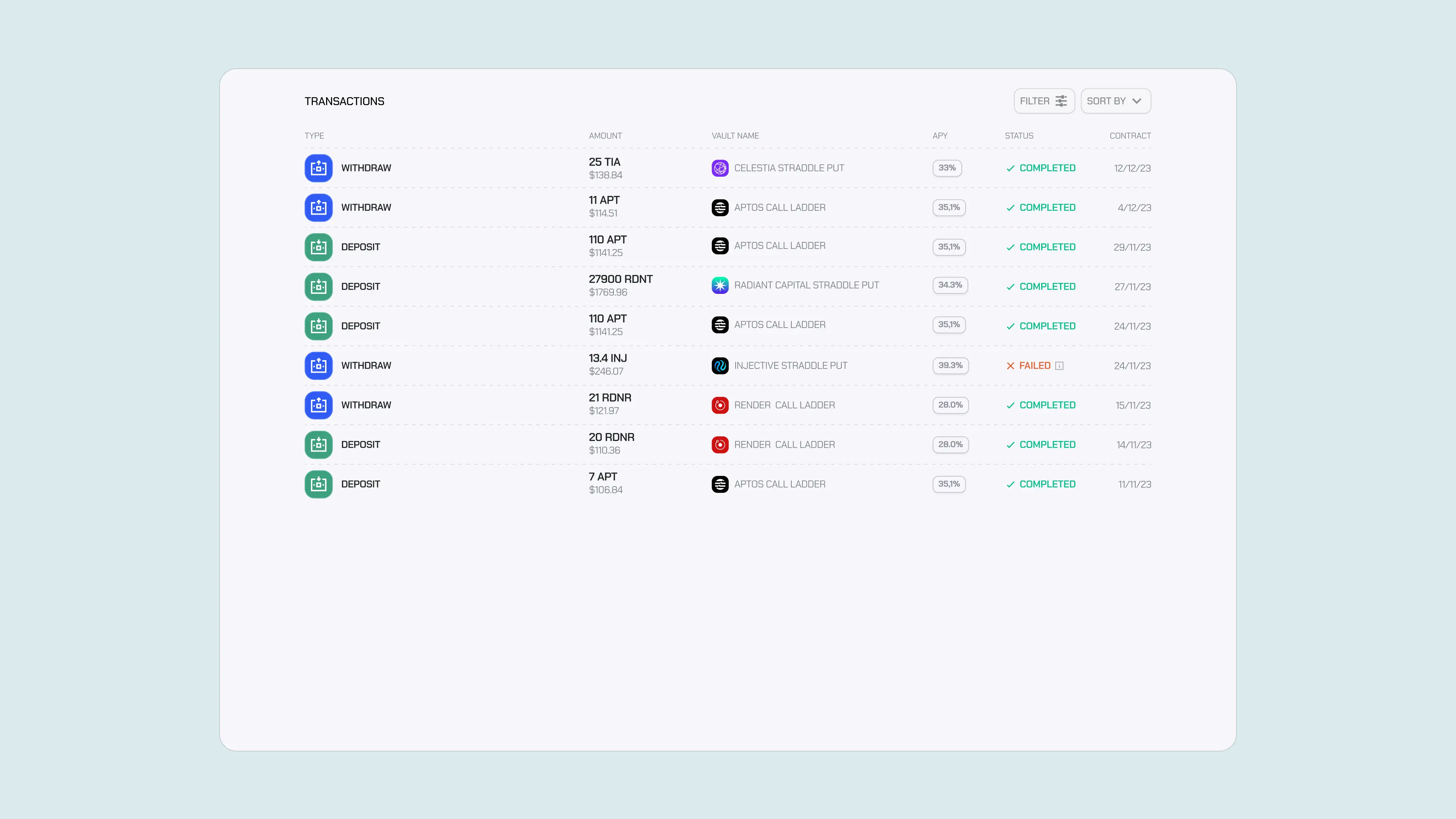1456x819 pixels.
Task: Click the Transactions heading
Action: point(344,101)
